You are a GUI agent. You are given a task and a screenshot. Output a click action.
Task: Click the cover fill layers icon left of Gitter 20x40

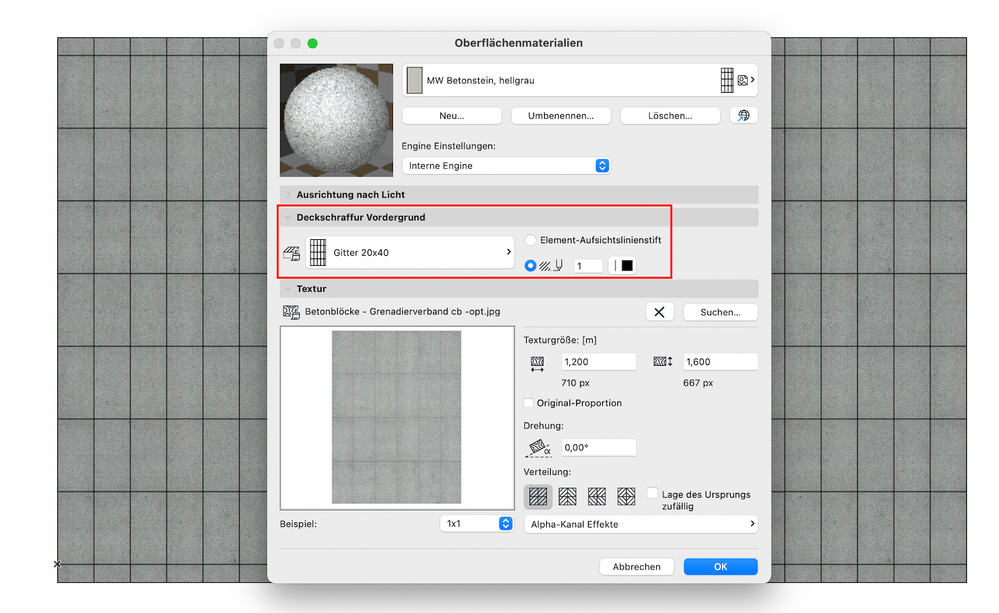[x=292, y=253]
